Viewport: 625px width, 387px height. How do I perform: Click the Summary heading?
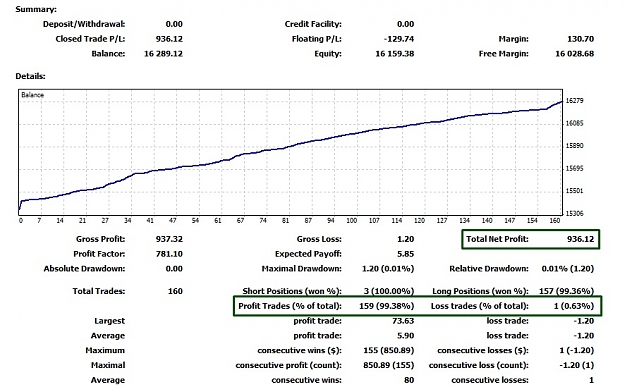click(36, 9)
